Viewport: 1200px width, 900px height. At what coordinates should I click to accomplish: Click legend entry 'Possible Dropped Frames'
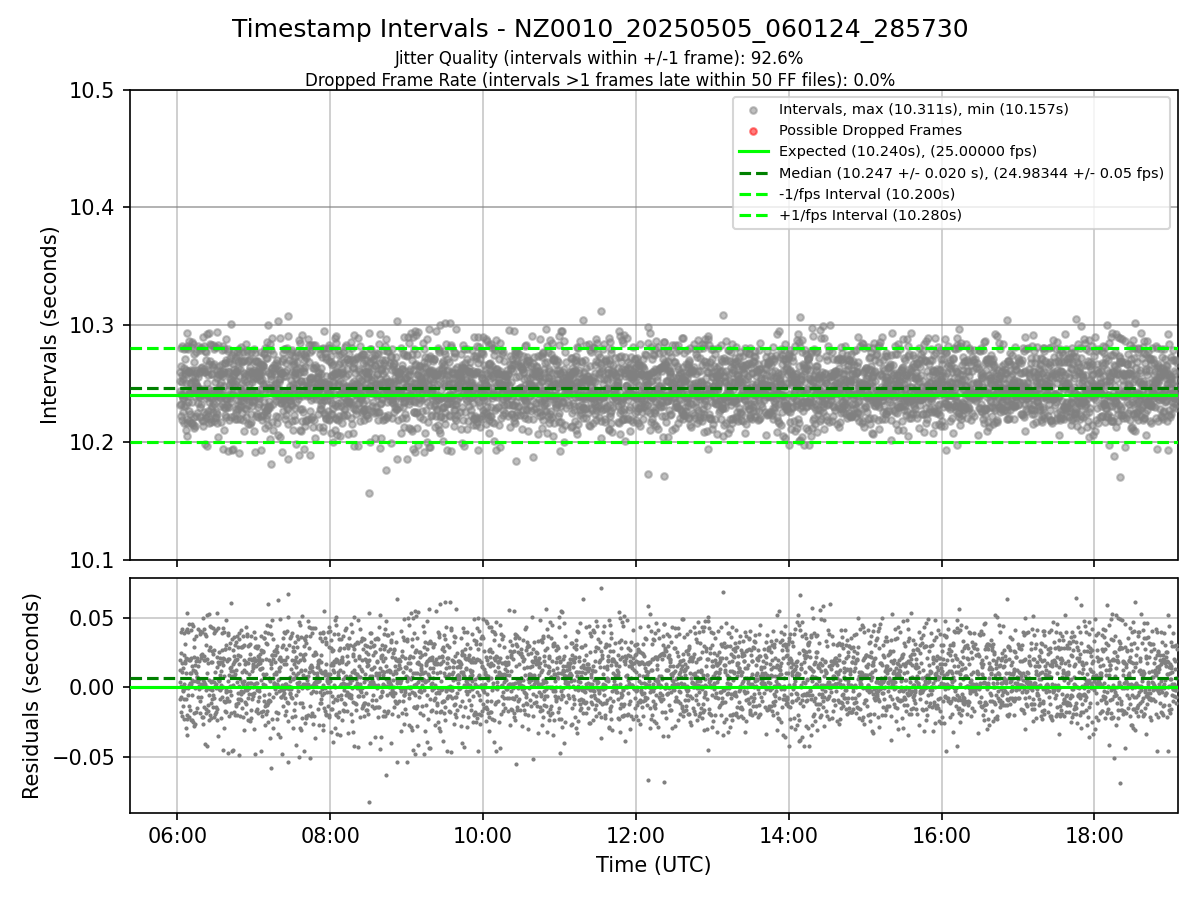[x=870, y=130]
